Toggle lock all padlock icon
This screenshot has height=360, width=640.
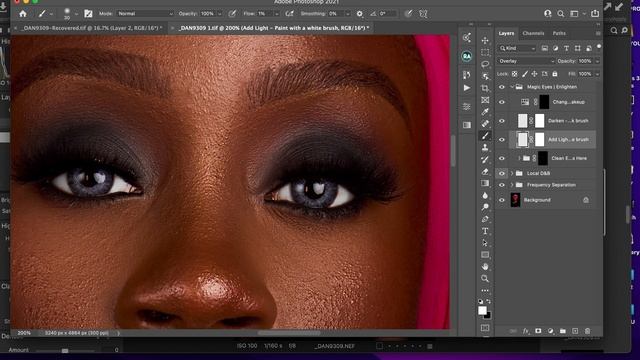555,74
